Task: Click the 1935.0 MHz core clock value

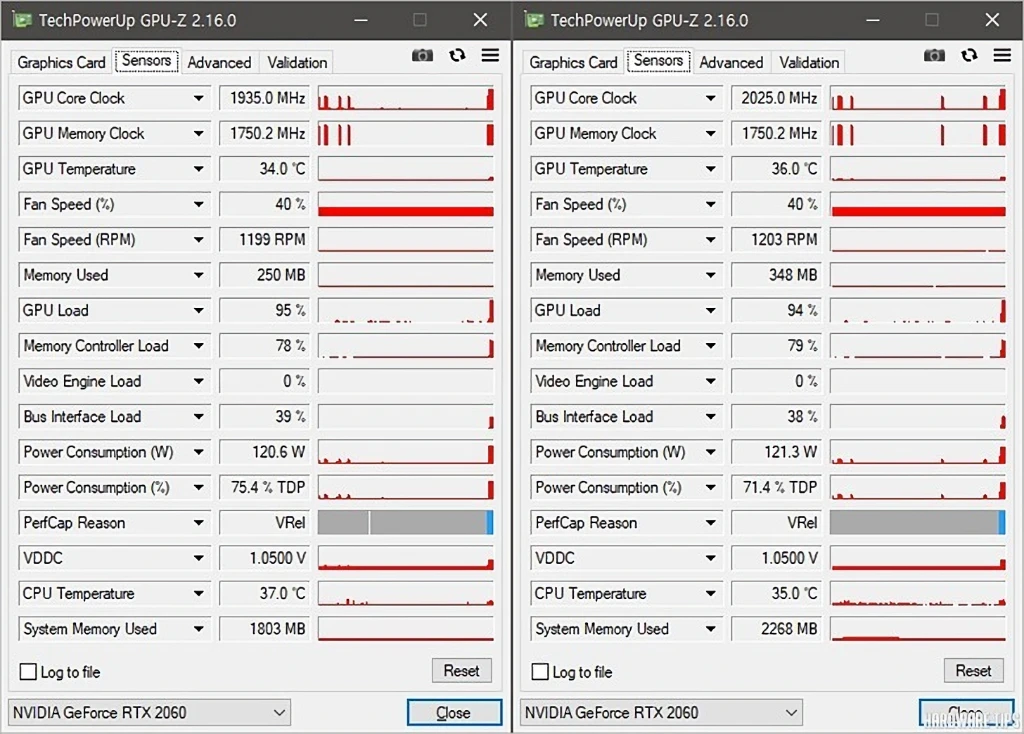Action: pyautogui.click(x=264, y=98)
